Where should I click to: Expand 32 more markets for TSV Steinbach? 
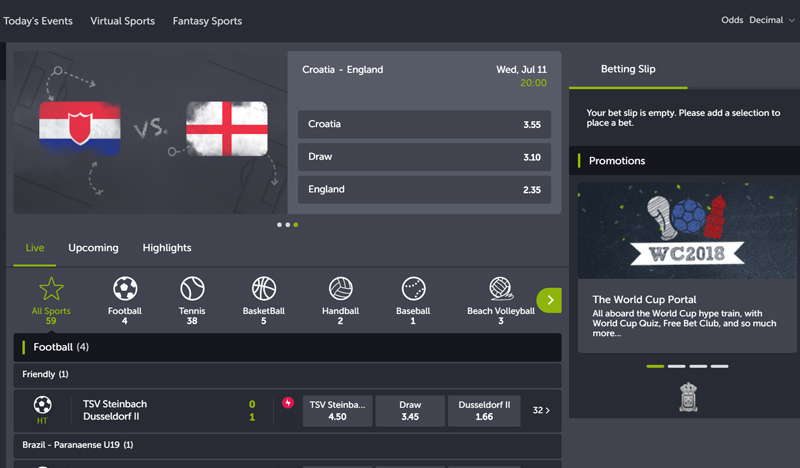click(x=541, y=411)
